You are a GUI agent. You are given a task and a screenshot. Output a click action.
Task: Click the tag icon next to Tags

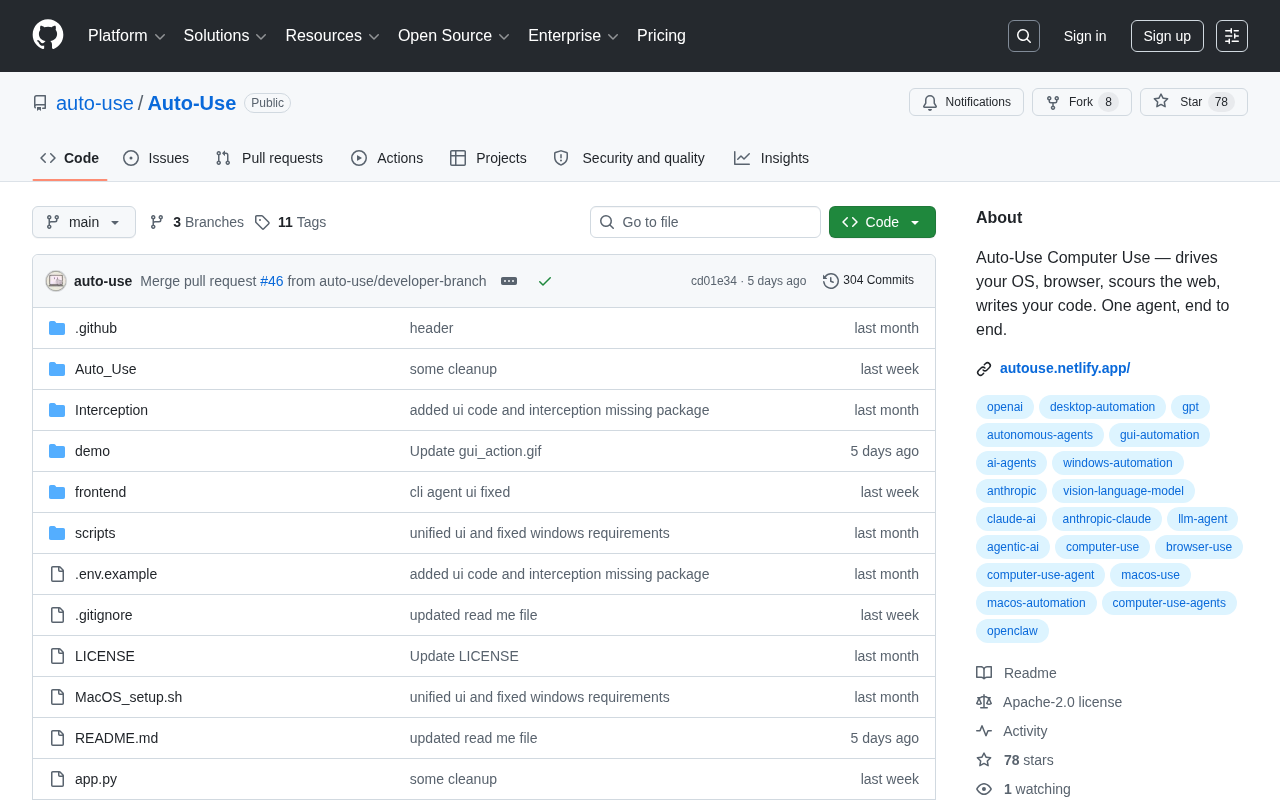262,222
